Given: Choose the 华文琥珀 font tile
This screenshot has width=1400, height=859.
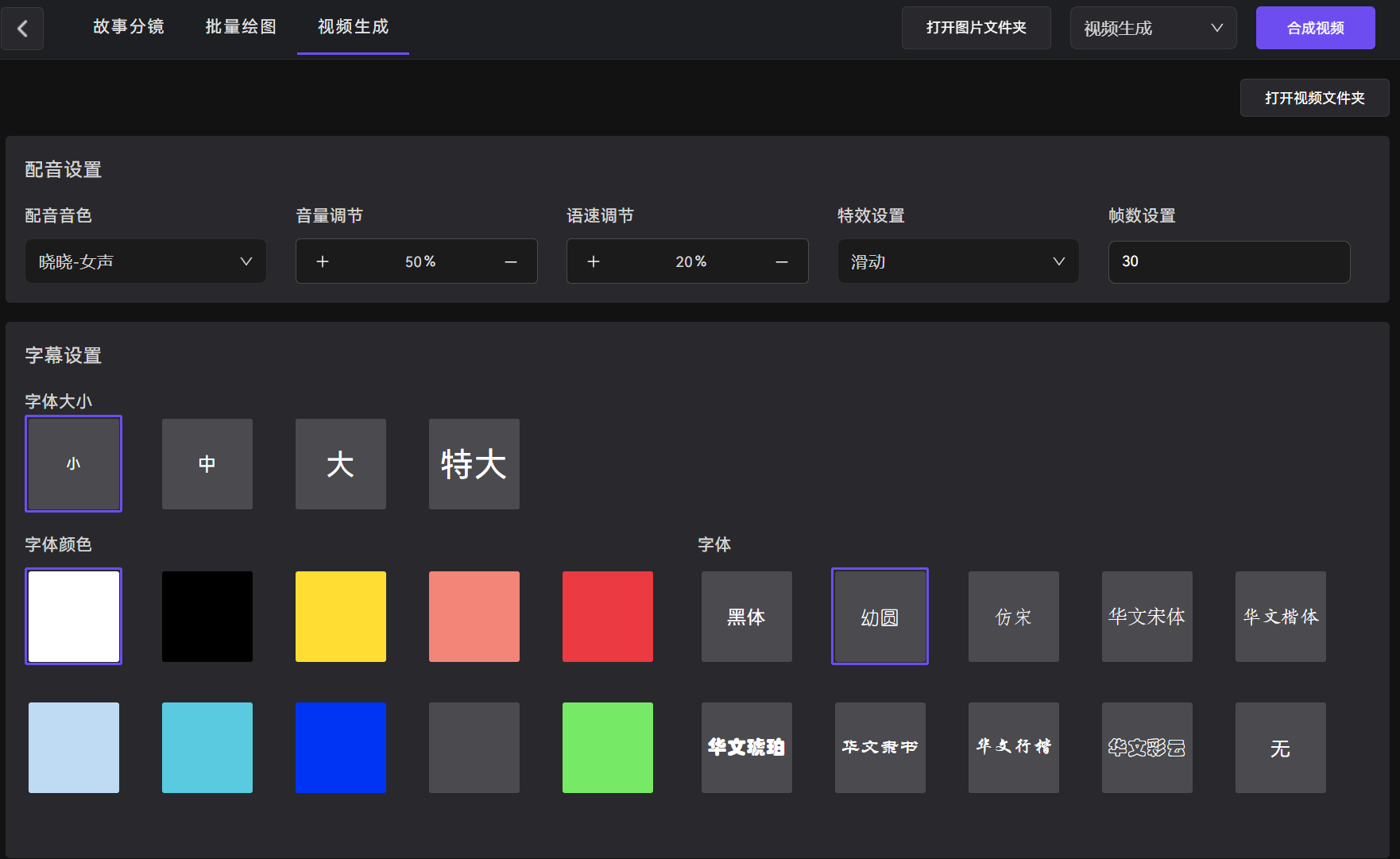Looking at the screenshot, I should (x=747, y=748).
